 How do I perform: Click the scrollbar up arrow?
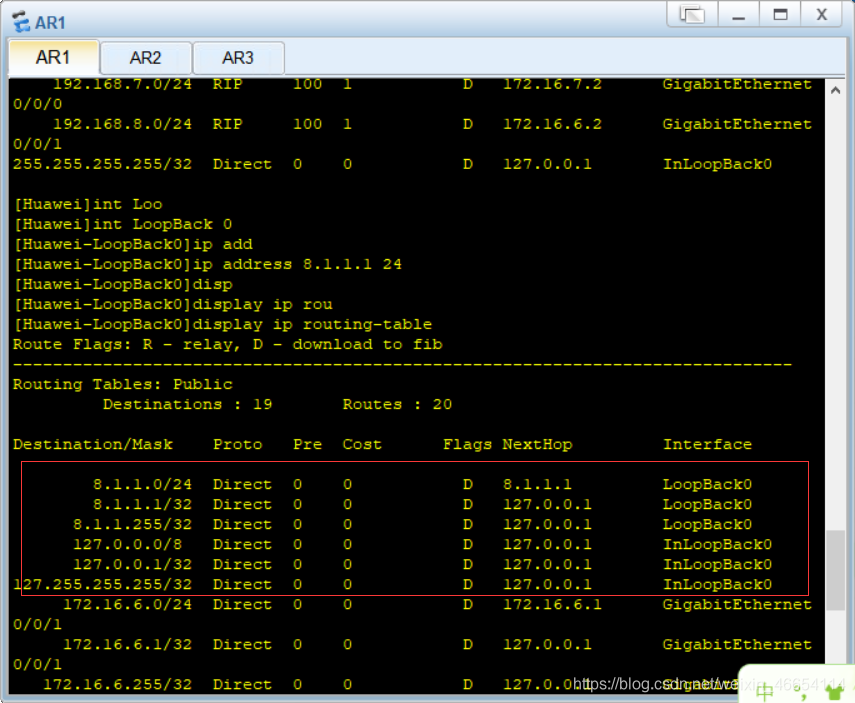835,91
